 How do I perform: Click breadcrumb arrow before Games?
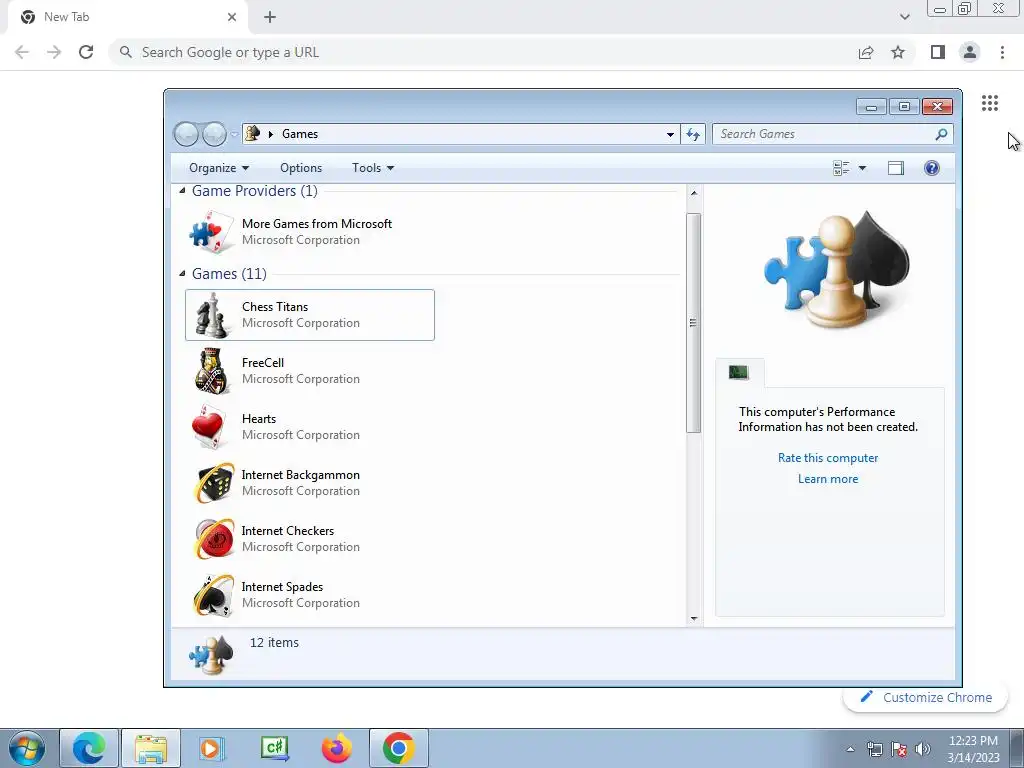tap(270, 134)
